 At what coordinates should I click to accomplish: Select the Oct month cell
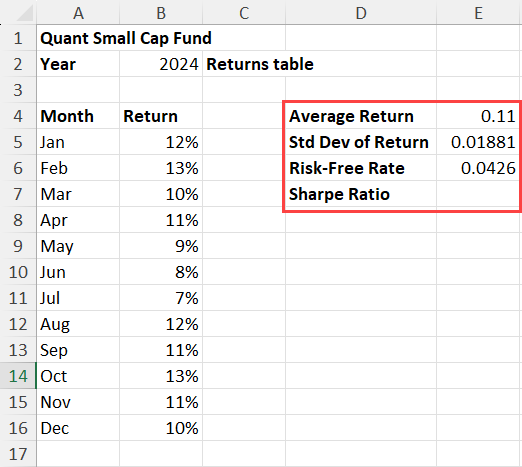(x=78, y=376)
